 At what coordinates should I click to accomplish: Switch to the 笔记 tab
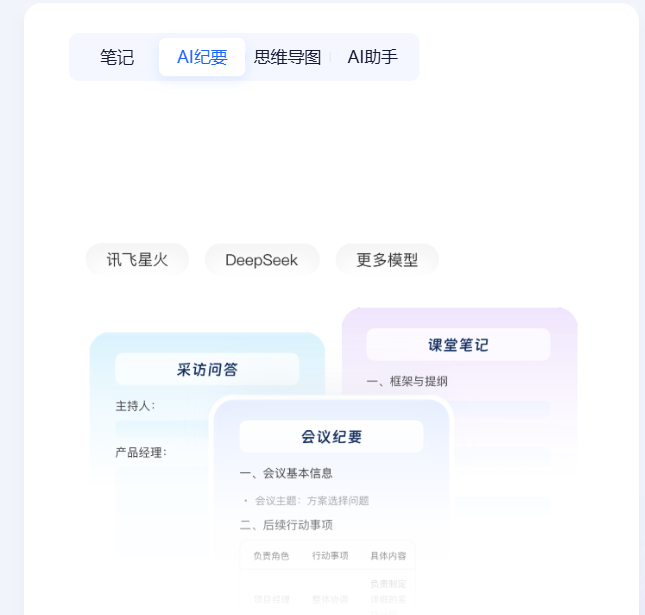(117, 57)
